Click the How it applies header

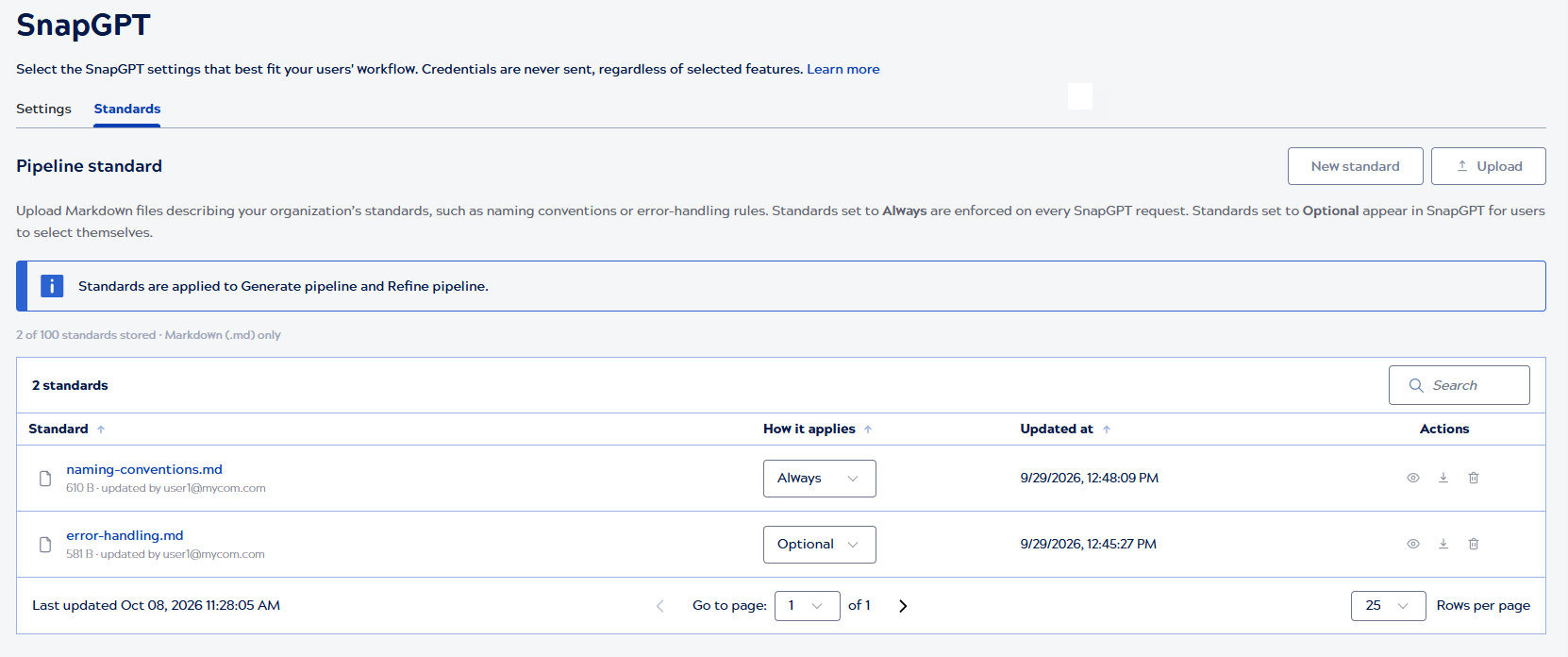point(809,429)
